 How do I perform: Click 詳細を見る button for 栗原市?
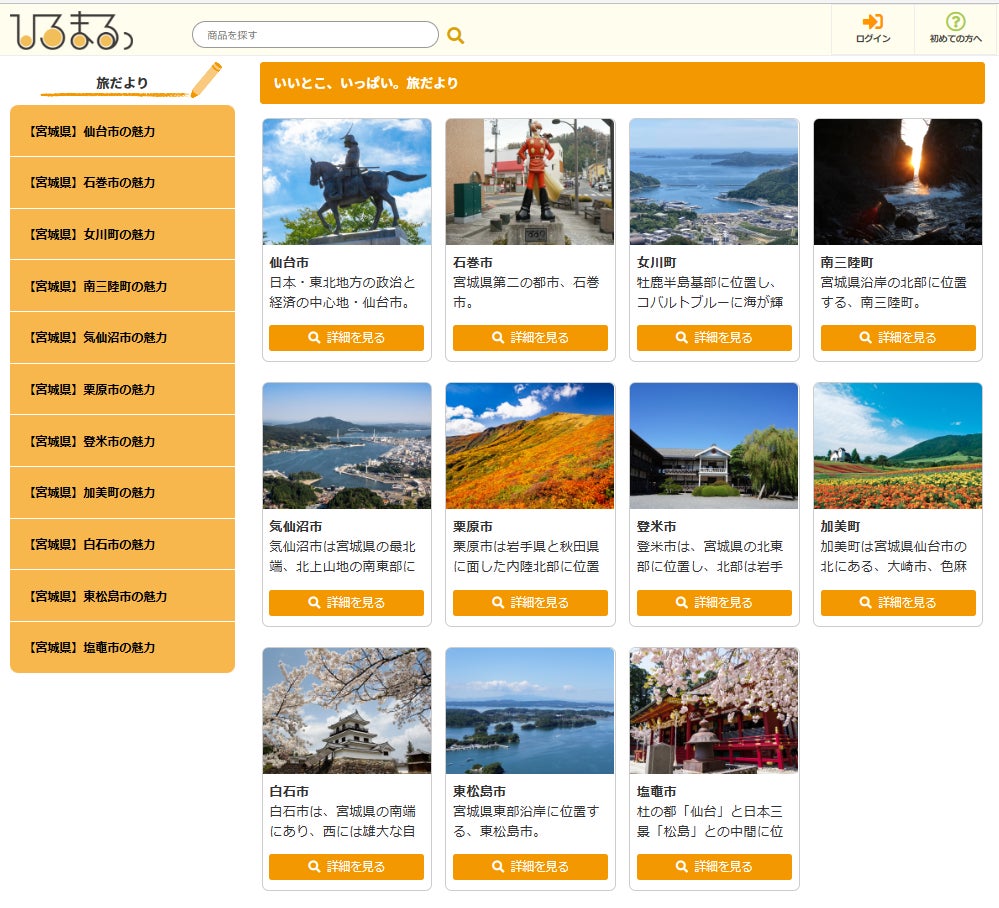point(530,603)
